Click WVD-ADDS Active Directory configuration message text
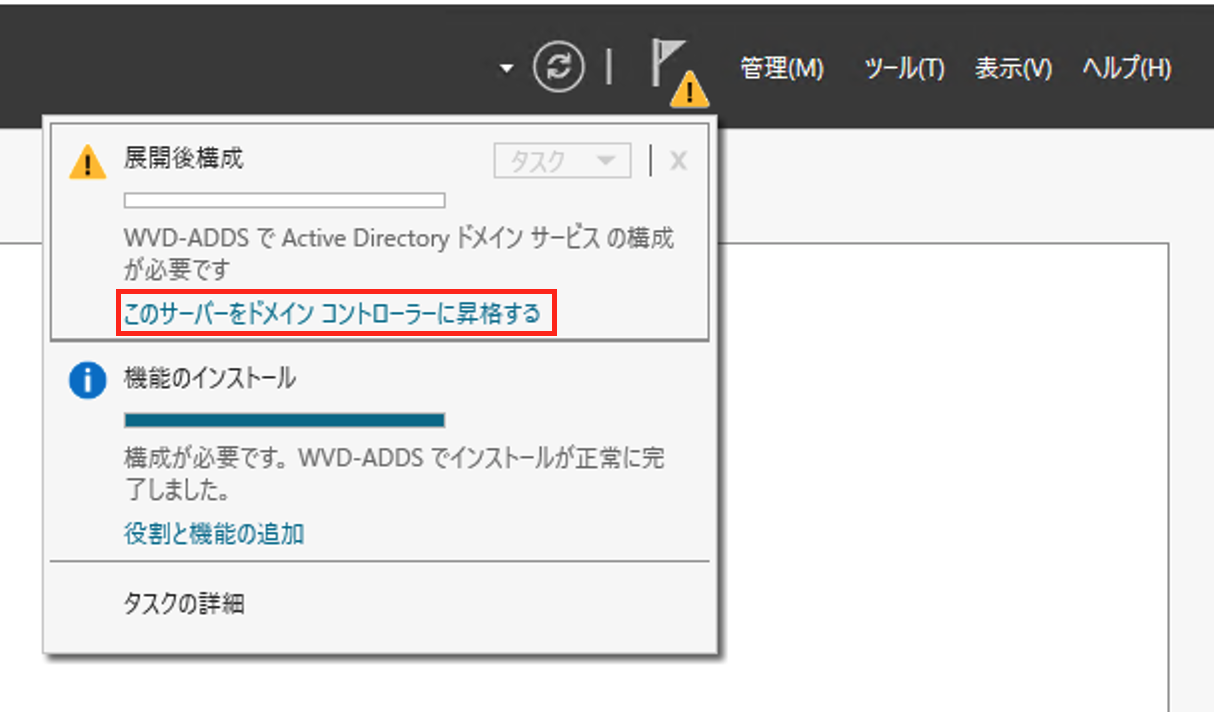Viewport: 1214px width, 712px height. click(398, 254)
